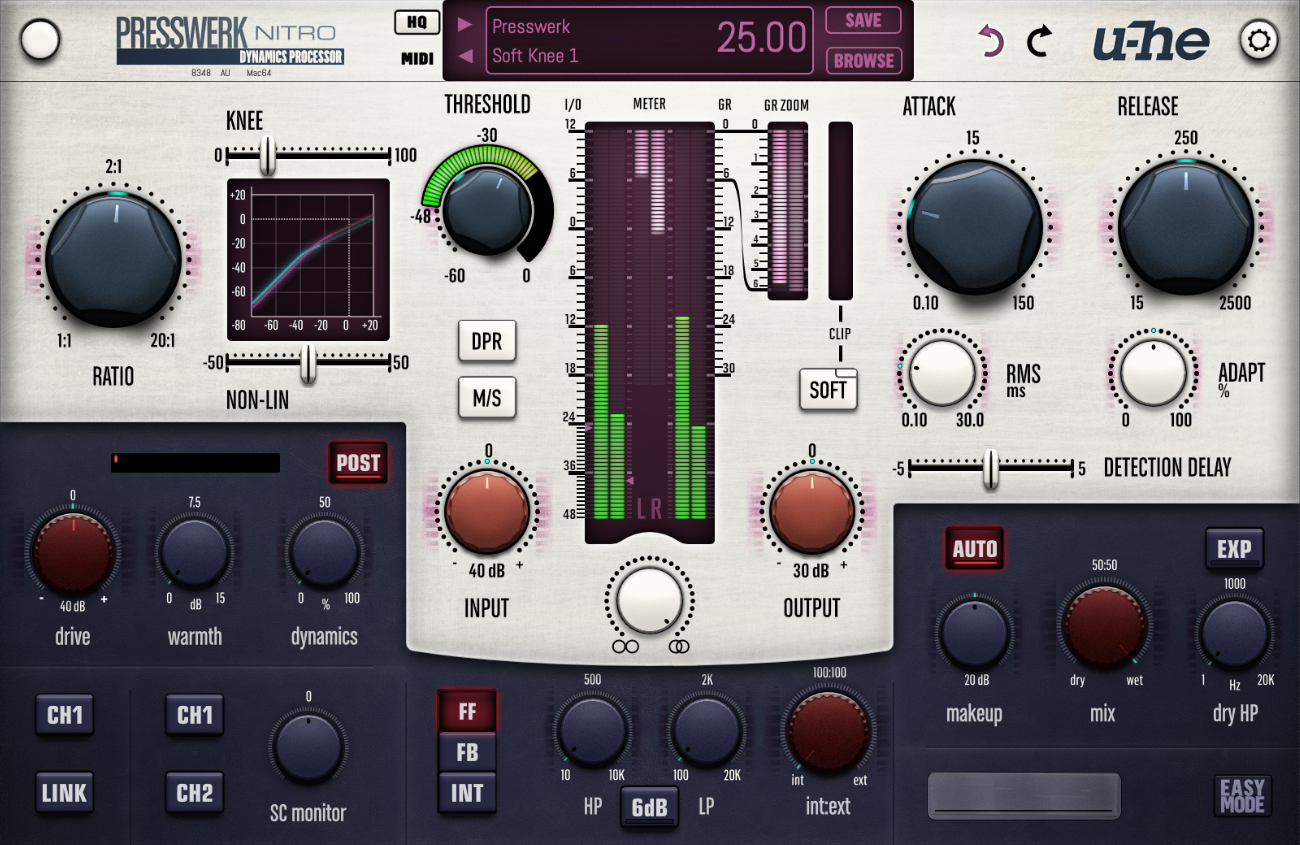Click the SAVE preset button
The image size is (1300, 845).
point(863,20)
